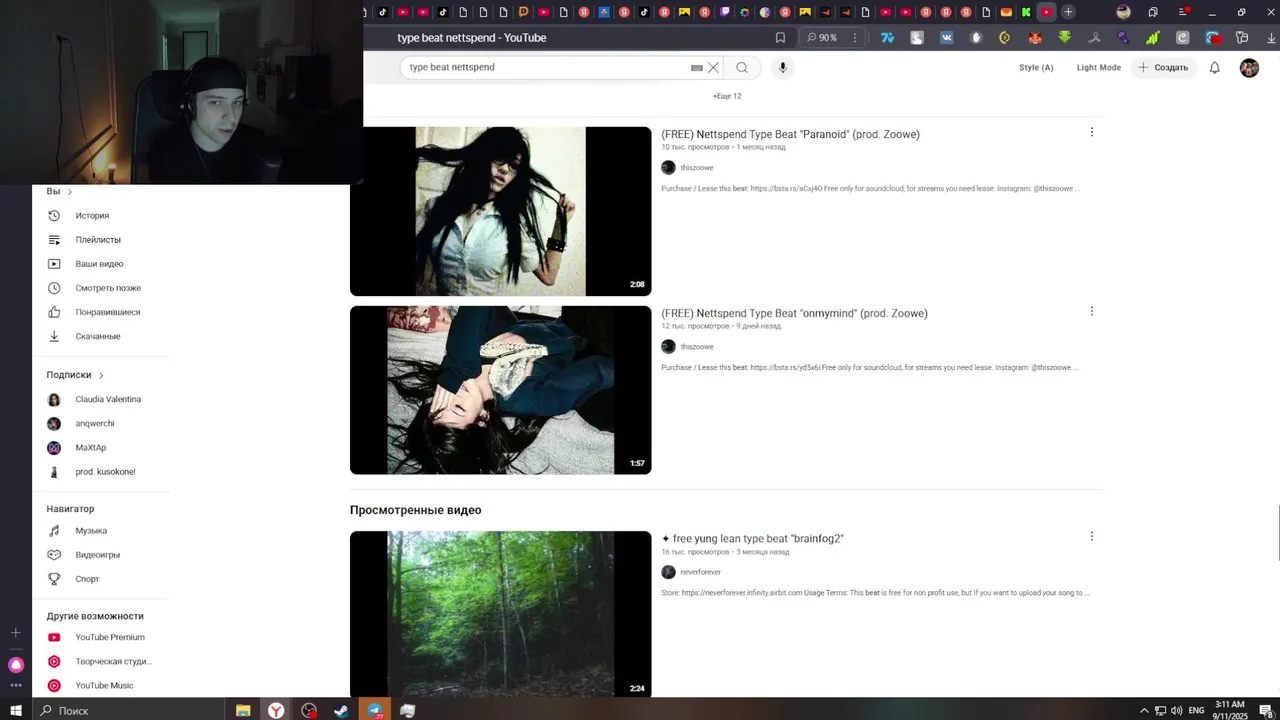Open the virtual keyboard icon in search box

tap(697, 68)
